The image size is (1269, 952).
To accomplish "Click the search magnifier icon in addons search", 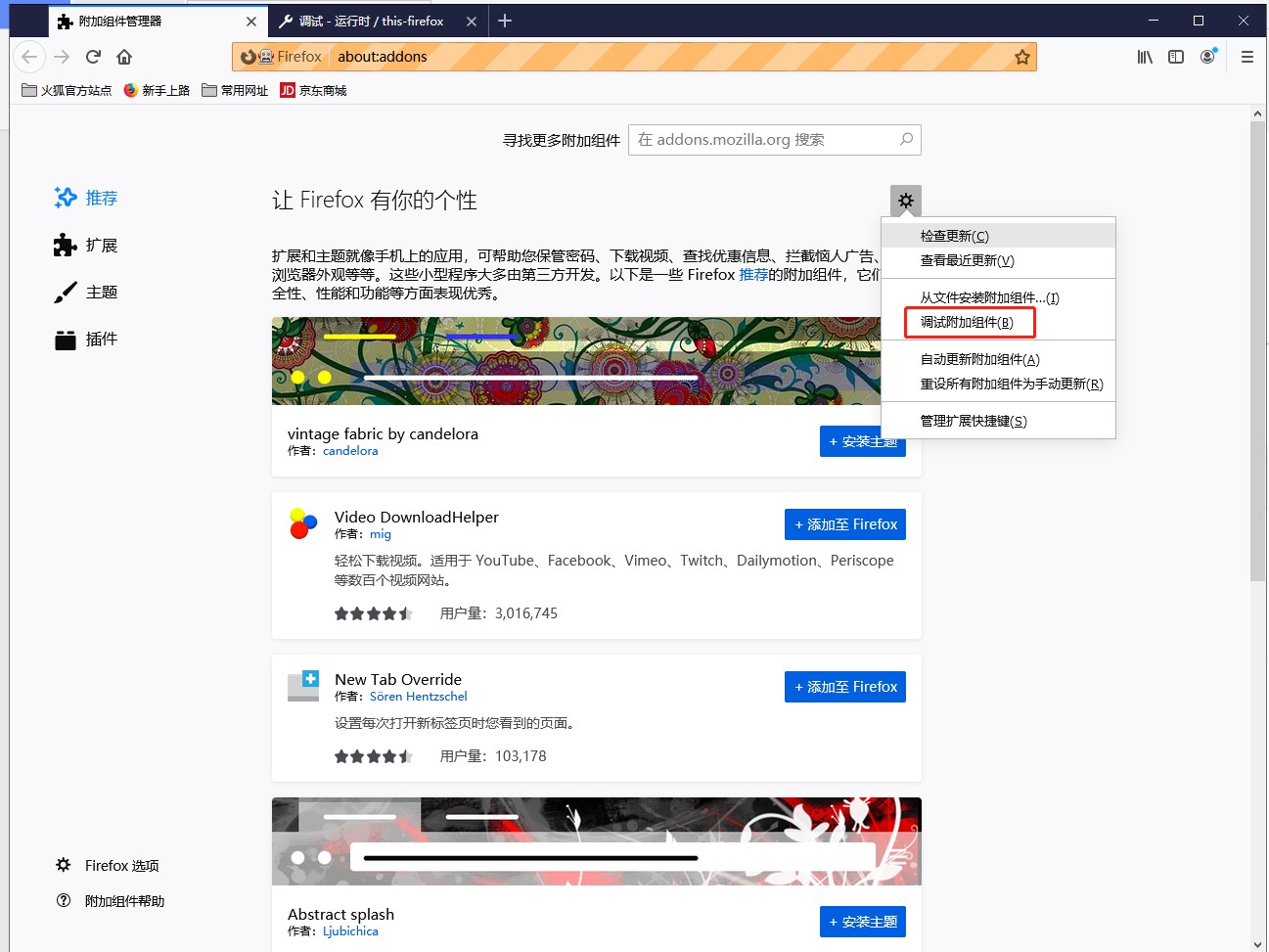I will (x=906, y=140).
